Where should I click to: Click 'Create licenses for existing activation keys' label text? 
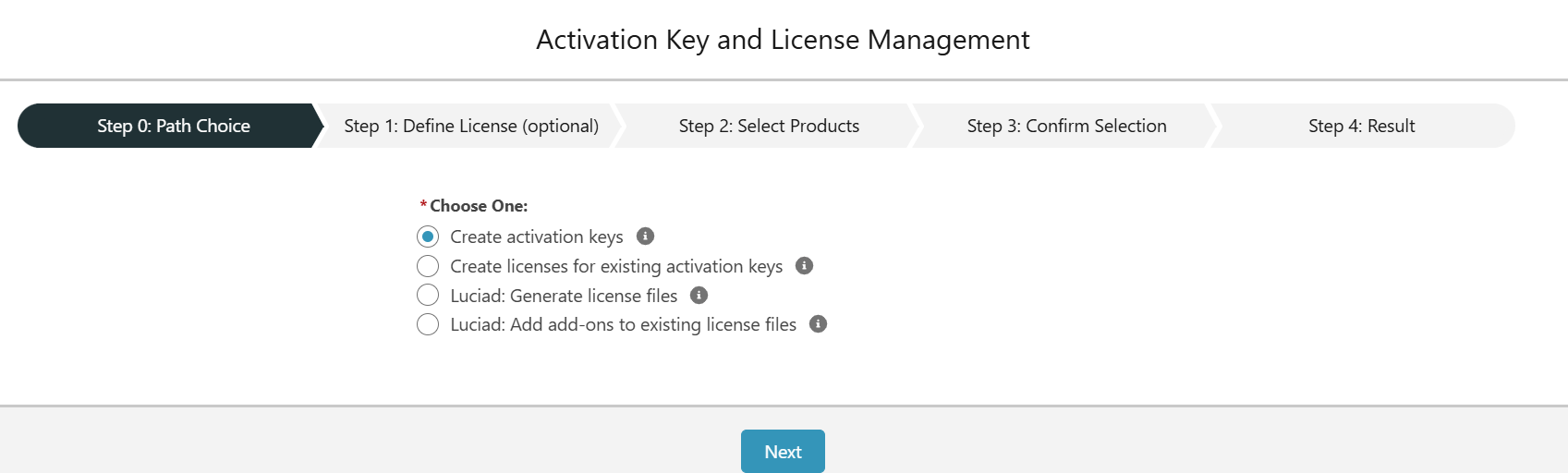pyautogui.click(x=616, y=267)
